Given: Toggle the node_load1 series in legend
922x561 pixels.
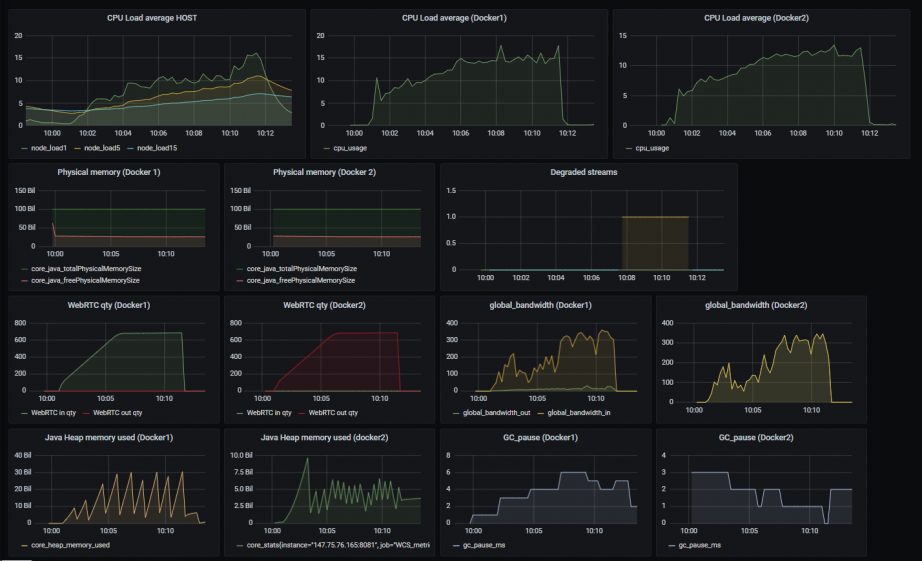Looking at the screenshot, I should [50, 148].
